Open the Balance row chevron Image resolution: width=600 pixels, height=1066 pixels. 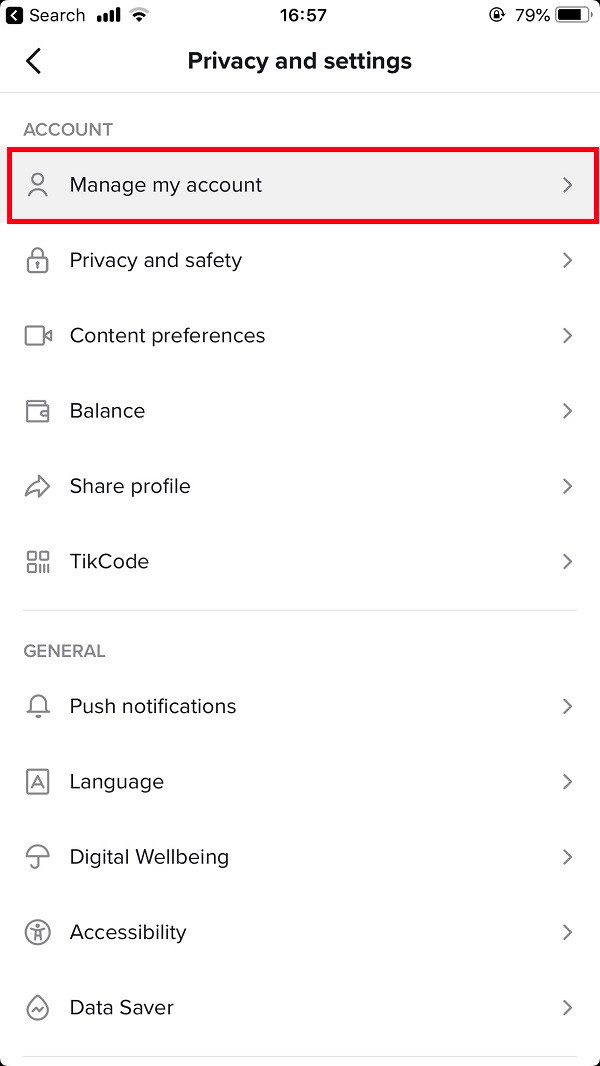pos(567,411)
